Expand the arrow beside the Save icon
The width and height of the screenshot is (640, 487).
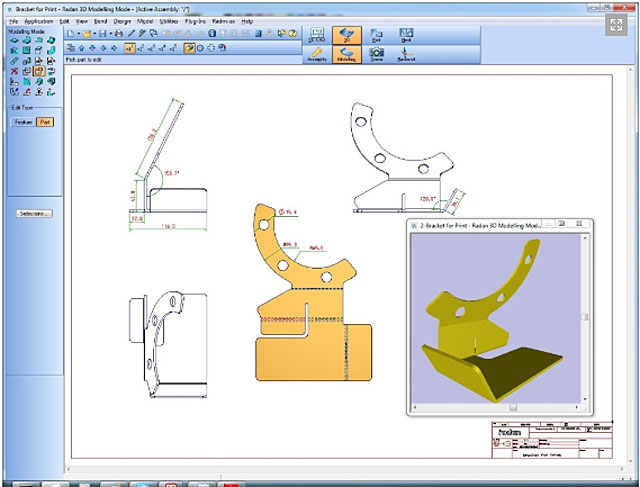[110, 33]
